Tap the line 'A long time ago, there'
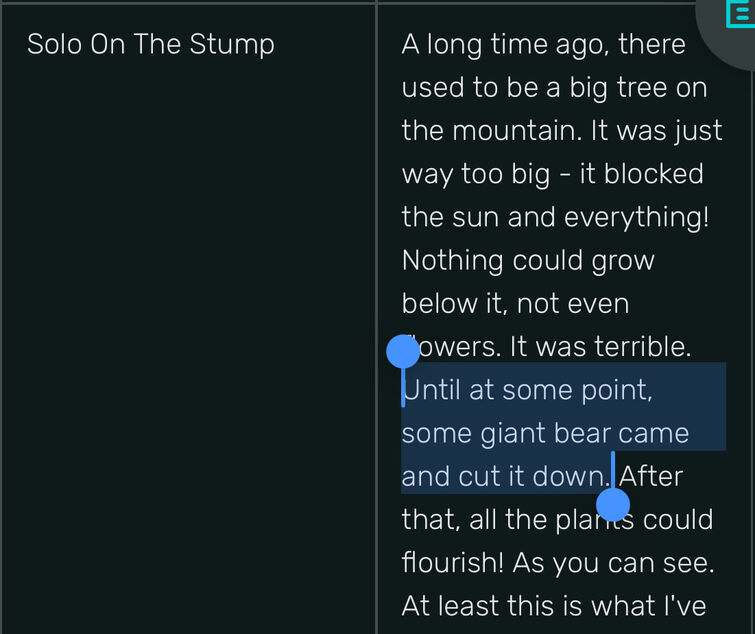Screen dimensions: 755x634 click(x=544, y=44)
